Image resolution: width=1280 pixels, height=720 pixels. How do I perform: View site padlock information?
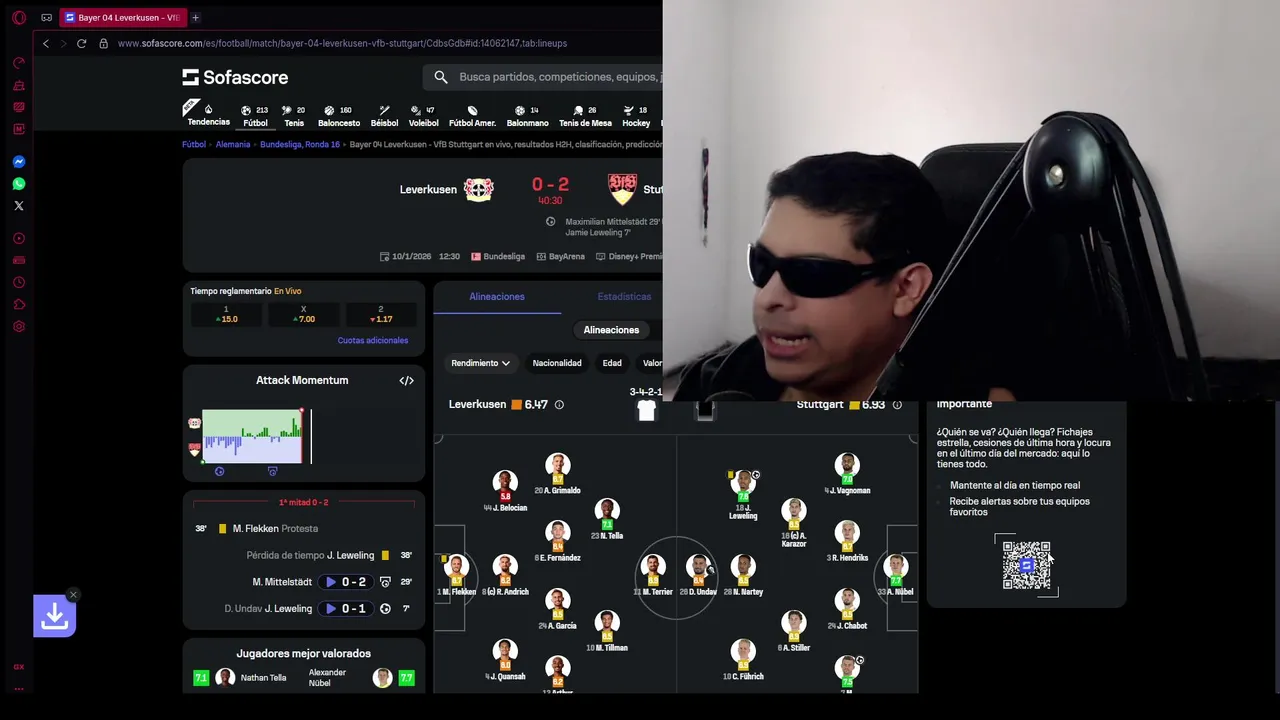coord(103,43)
